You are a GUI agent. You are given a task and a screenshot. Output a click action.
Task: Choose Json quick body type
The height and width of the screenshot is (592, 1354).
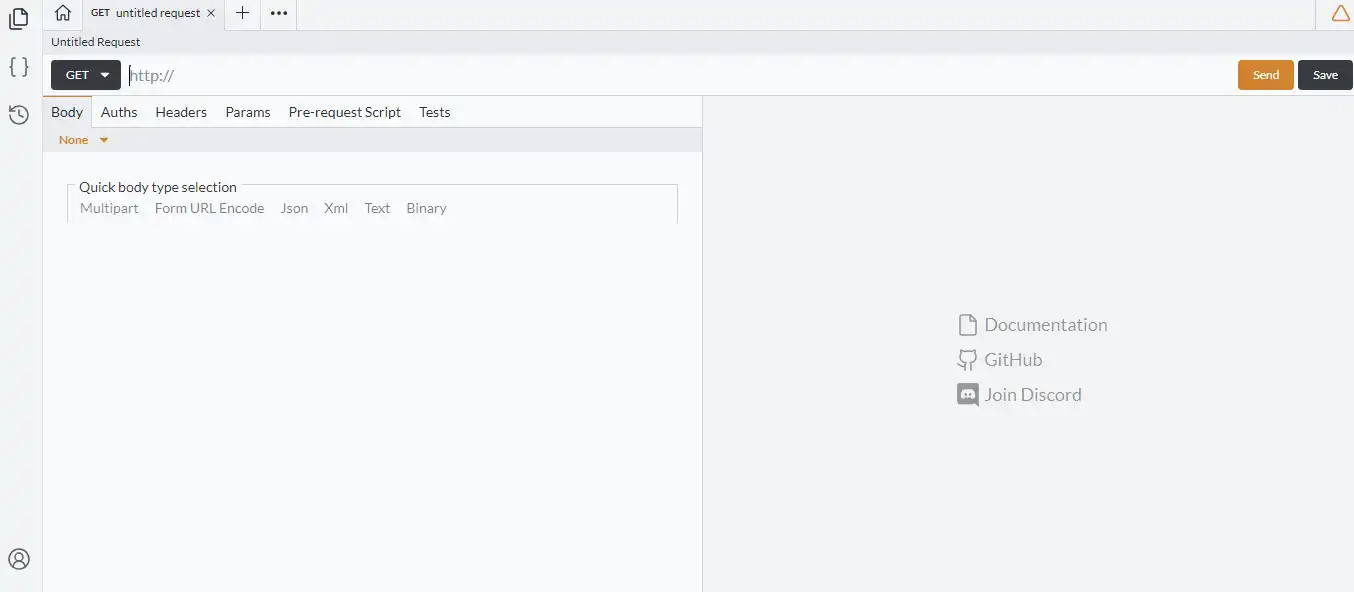[x=294, y=208]
